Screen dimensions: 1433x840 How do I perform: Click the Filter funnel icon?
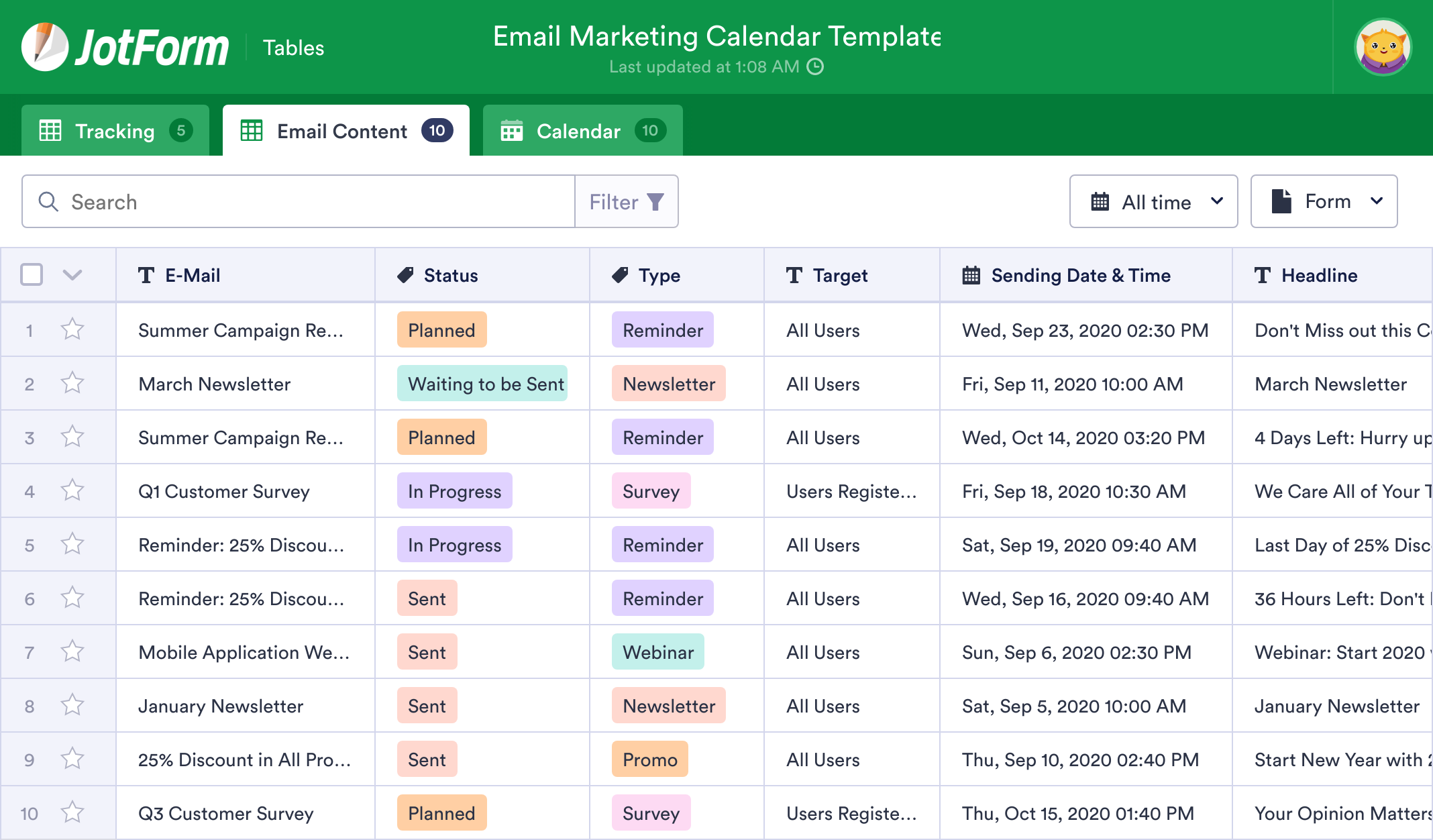655,202
